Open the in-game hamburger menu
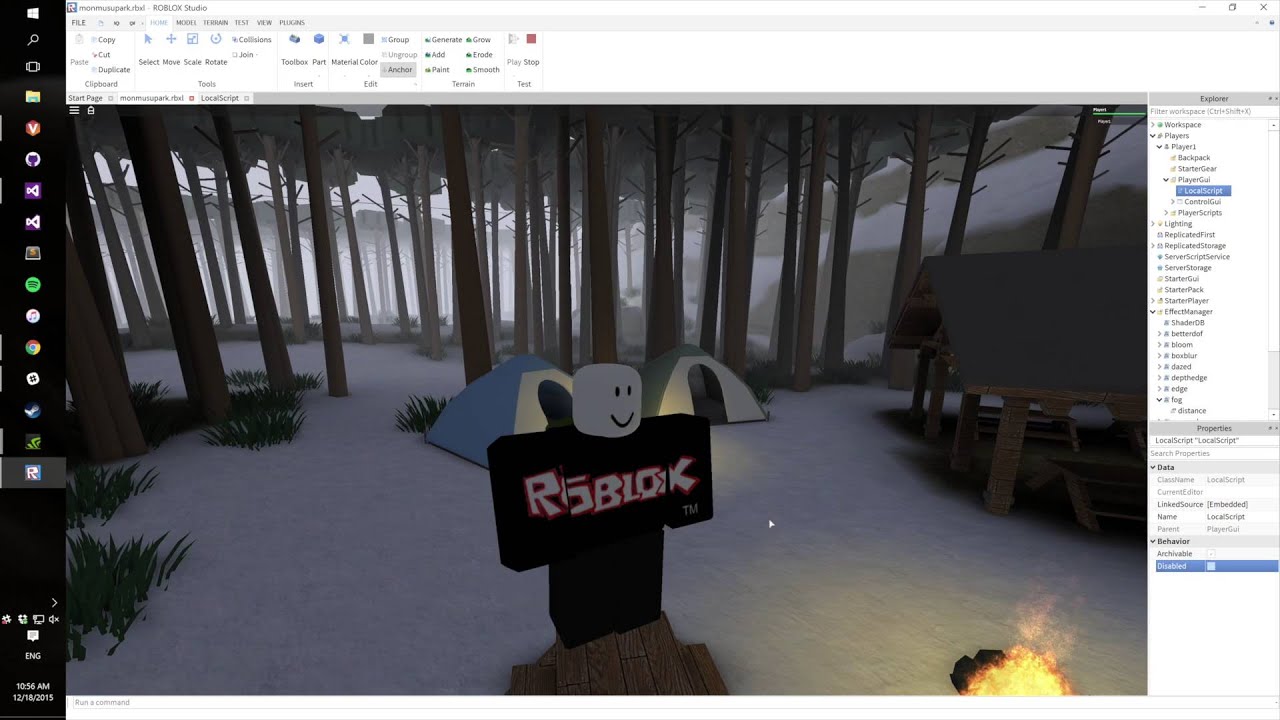This screenshot has height=720, width=1280. pyautogui.click(x=74, y=111)
